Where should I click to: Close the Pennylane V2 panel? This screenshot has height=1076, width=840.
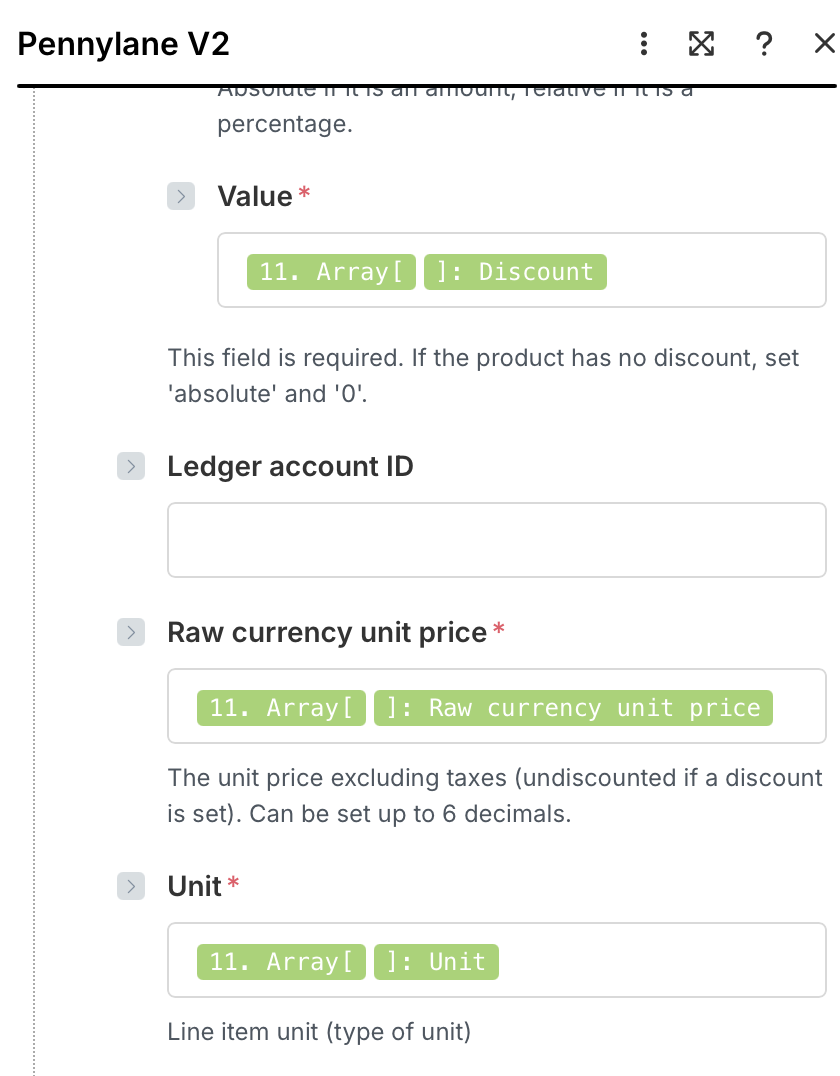pyautogui.click(x=824, y=44)
